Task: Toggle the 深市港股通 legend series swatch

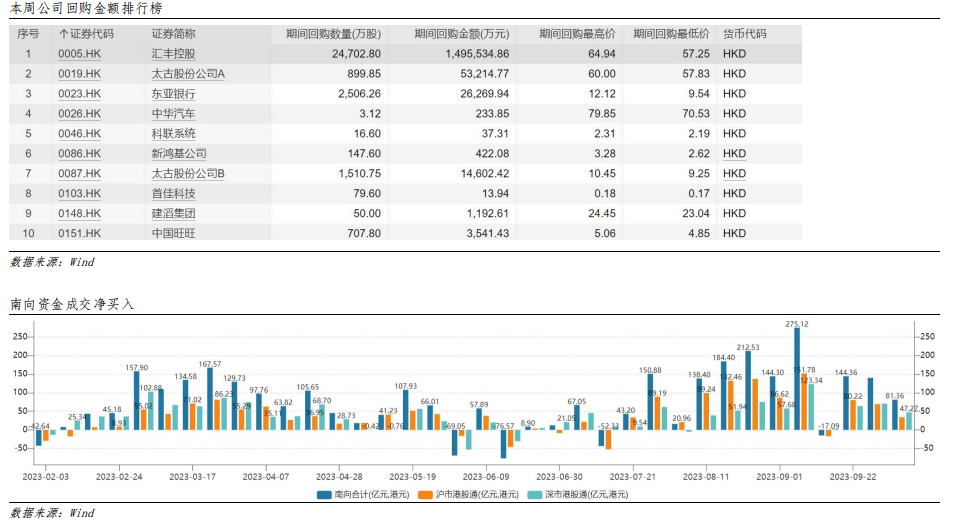Action: point(535,494)
